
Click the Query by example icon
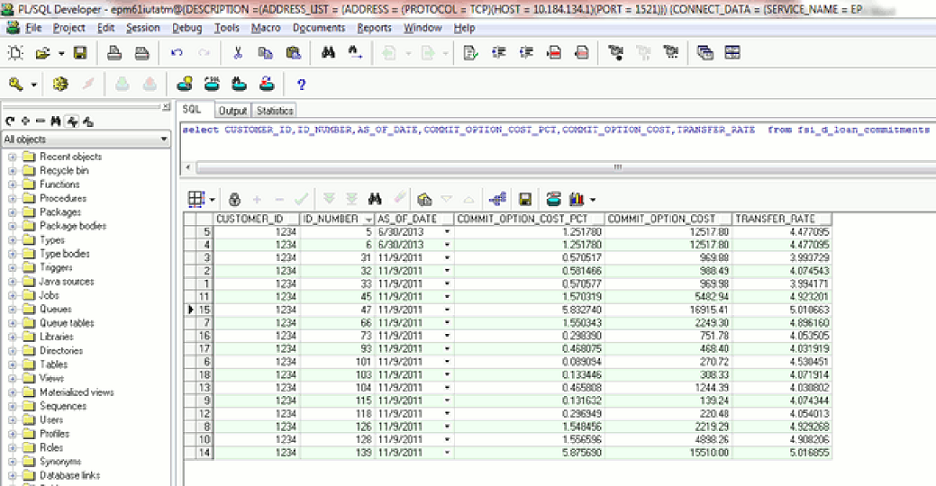click(424, 199)
